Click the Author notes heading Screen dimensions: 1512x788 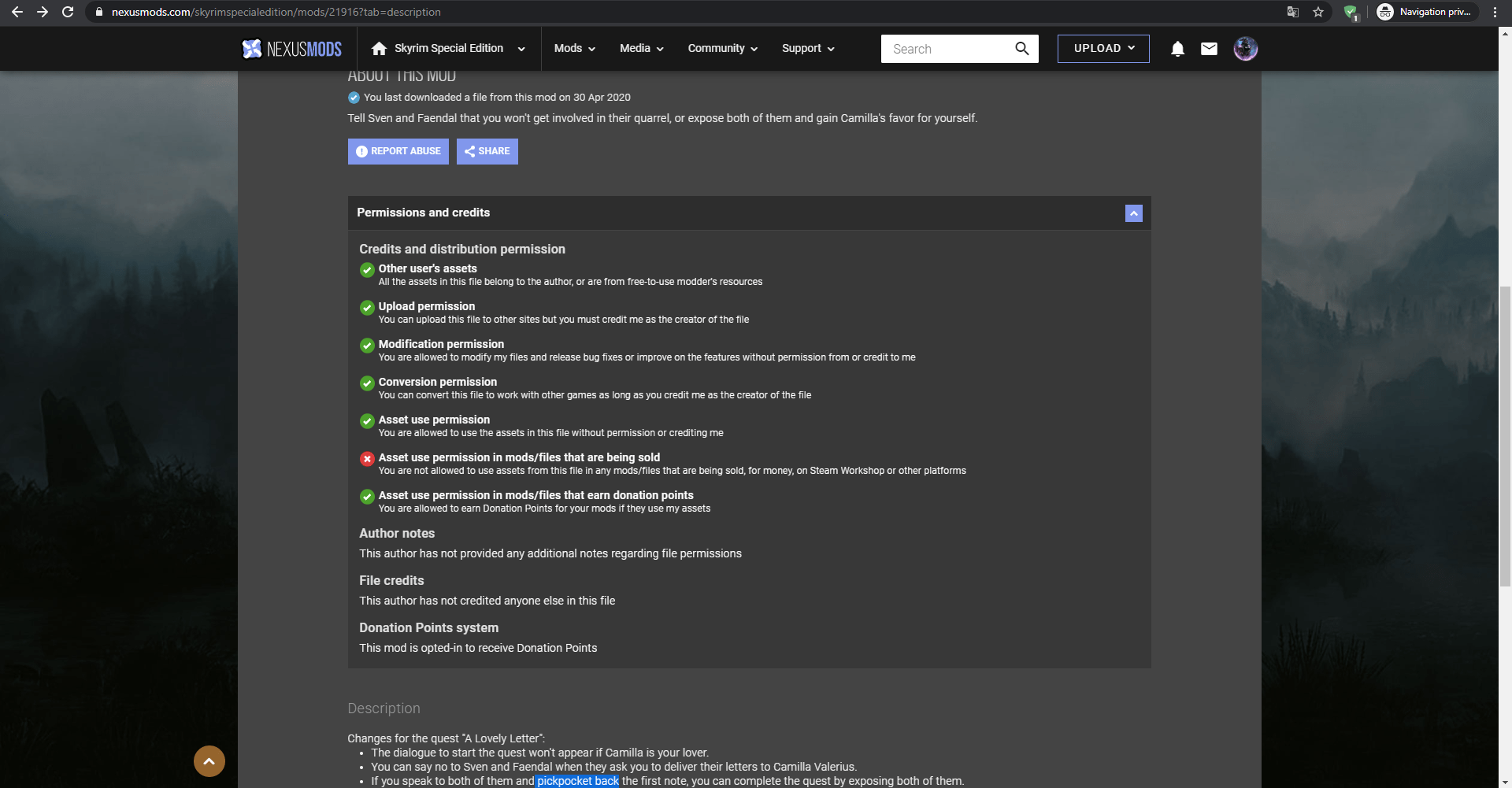tap(397, 534)
